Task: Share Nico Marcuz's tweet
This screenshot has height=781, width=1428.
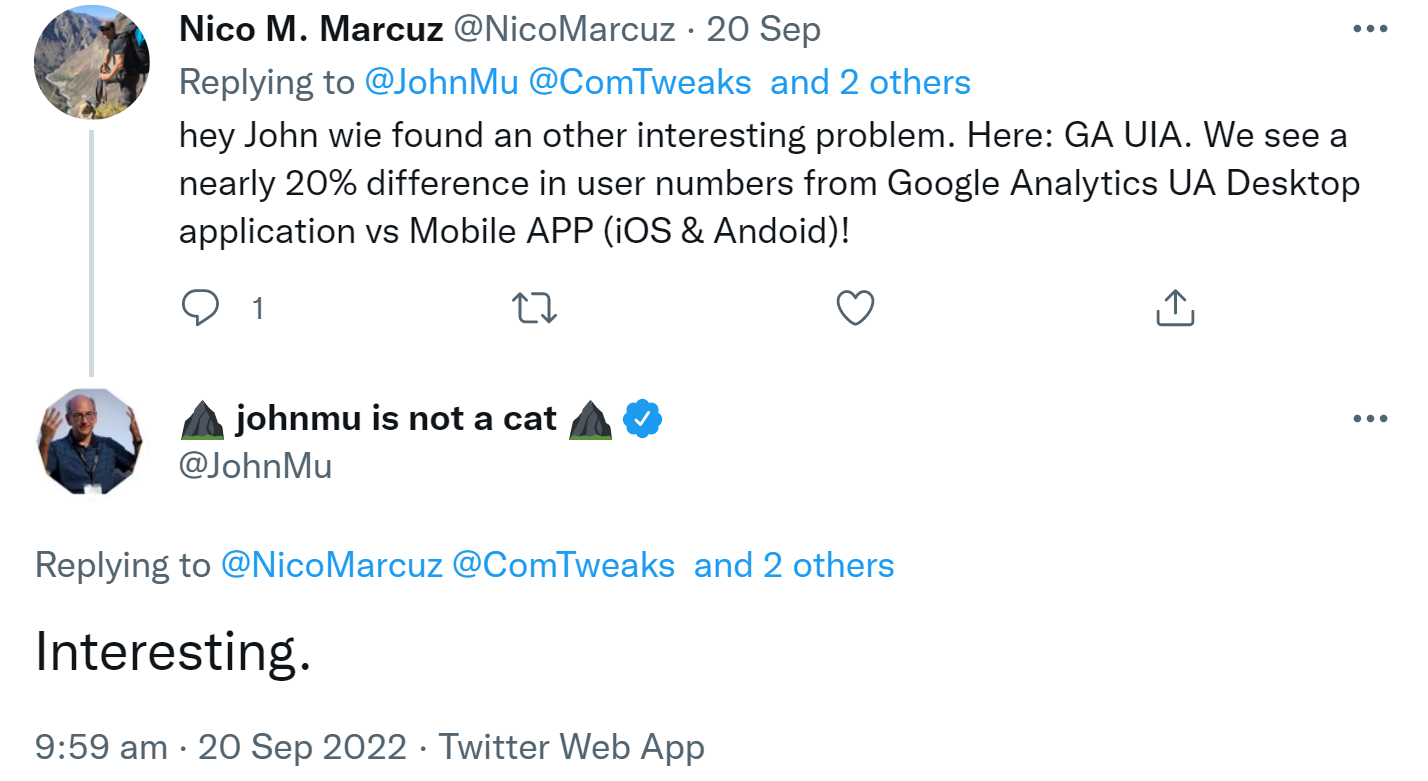Action: (x=1175, y=308)
